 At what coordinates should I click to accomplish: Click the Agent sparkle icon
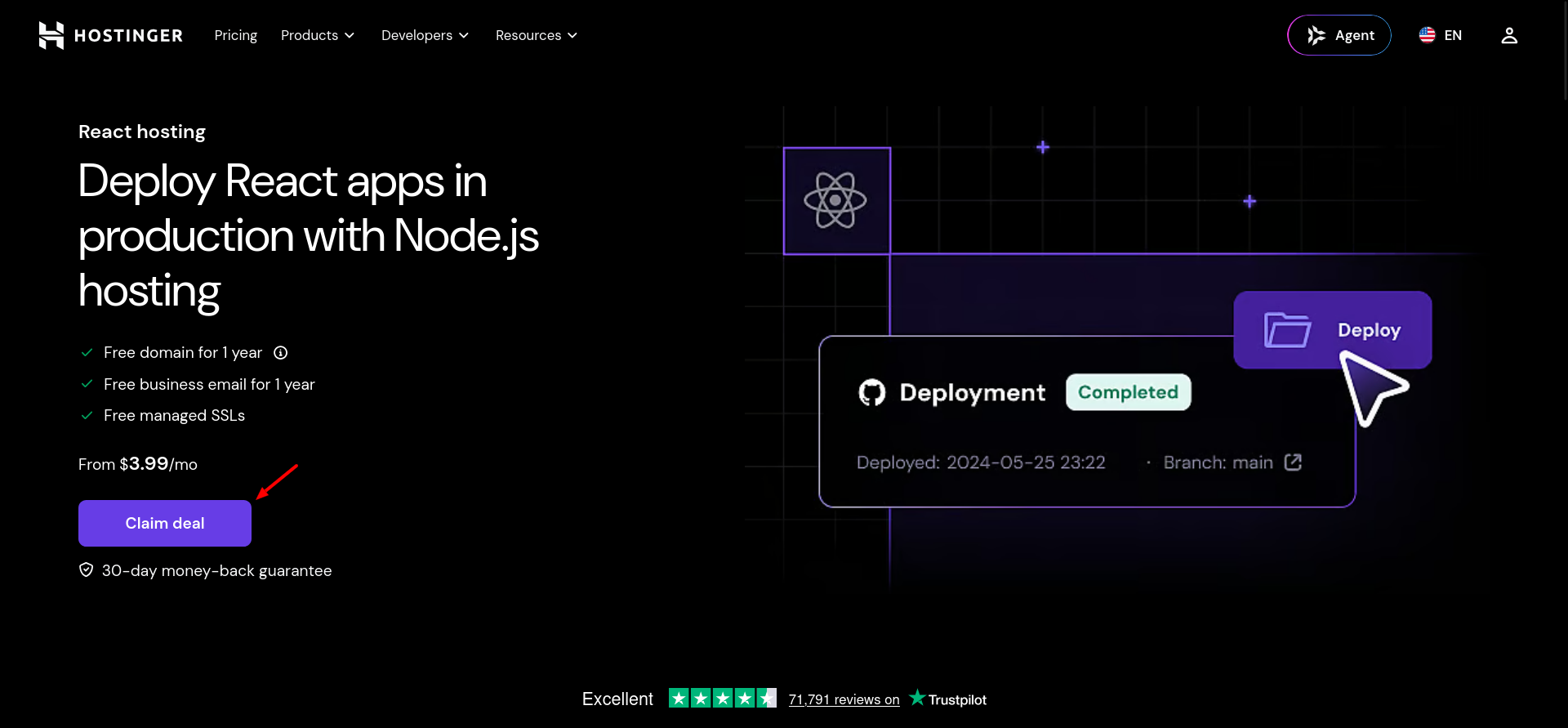click(x=1316, y=35)
